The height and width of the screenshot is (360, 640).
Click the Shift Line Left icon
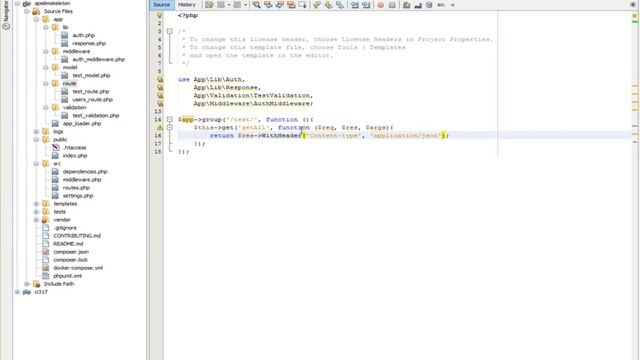(354, 5)
